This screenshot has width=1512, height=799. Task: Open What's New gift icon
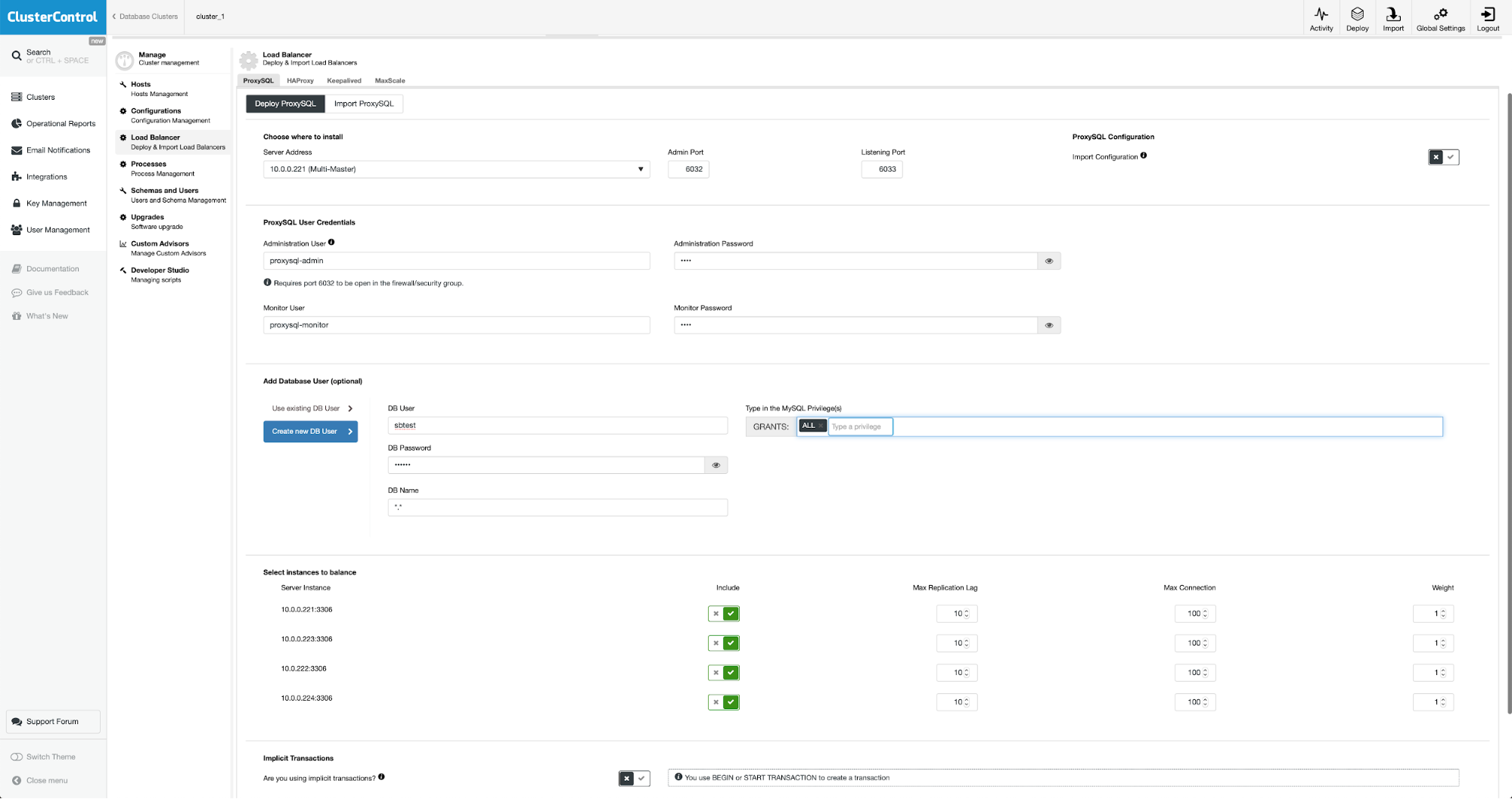coord(17,316)
